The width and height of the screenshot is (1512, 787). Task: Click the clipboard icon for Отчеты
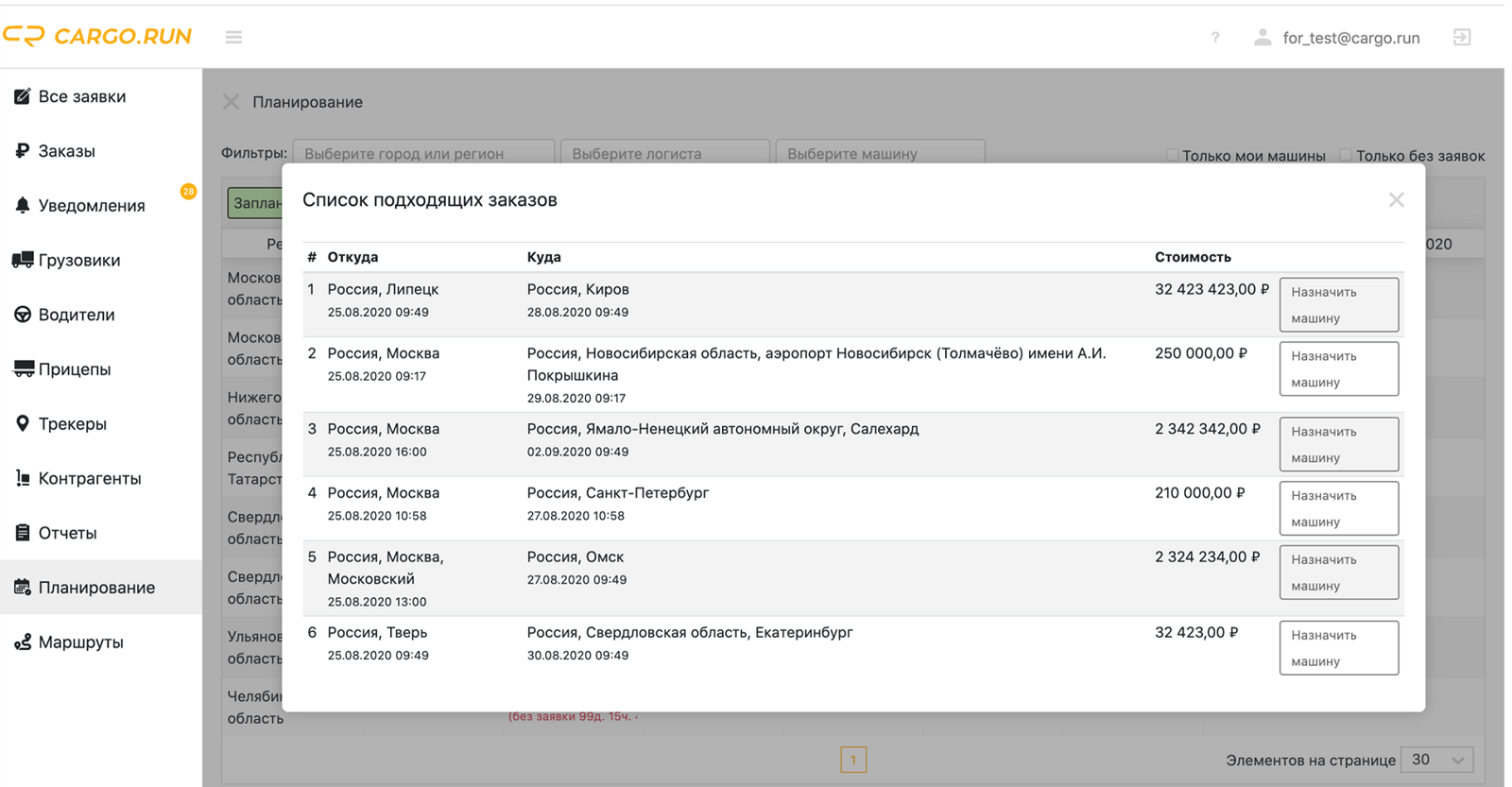point(23,533)
